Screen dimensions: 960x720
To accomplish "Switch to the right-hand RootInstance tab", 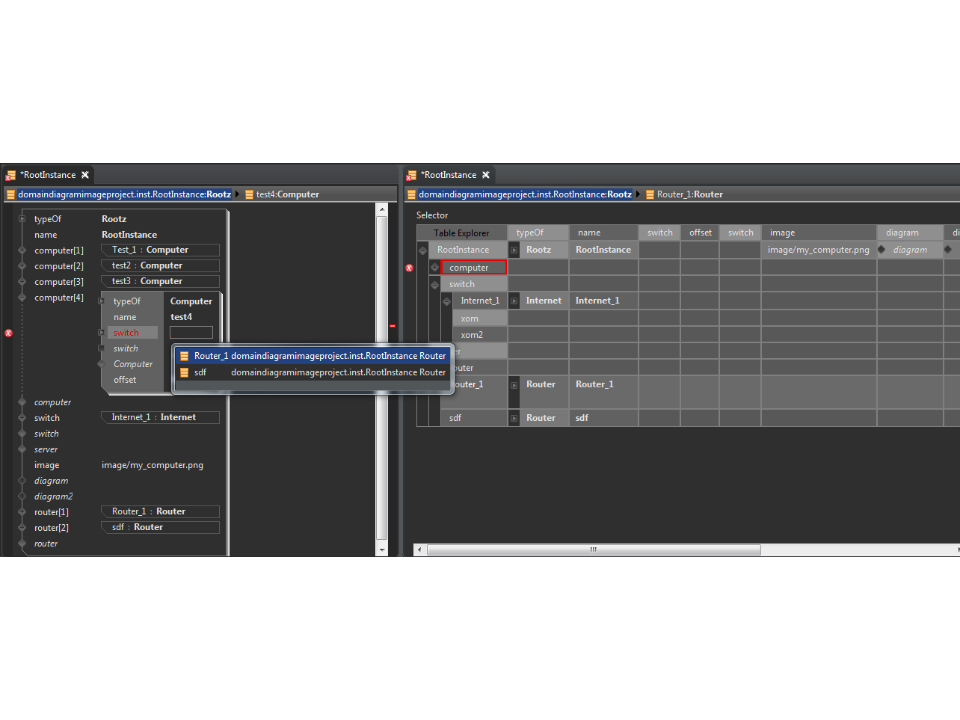I will (447, 175).
